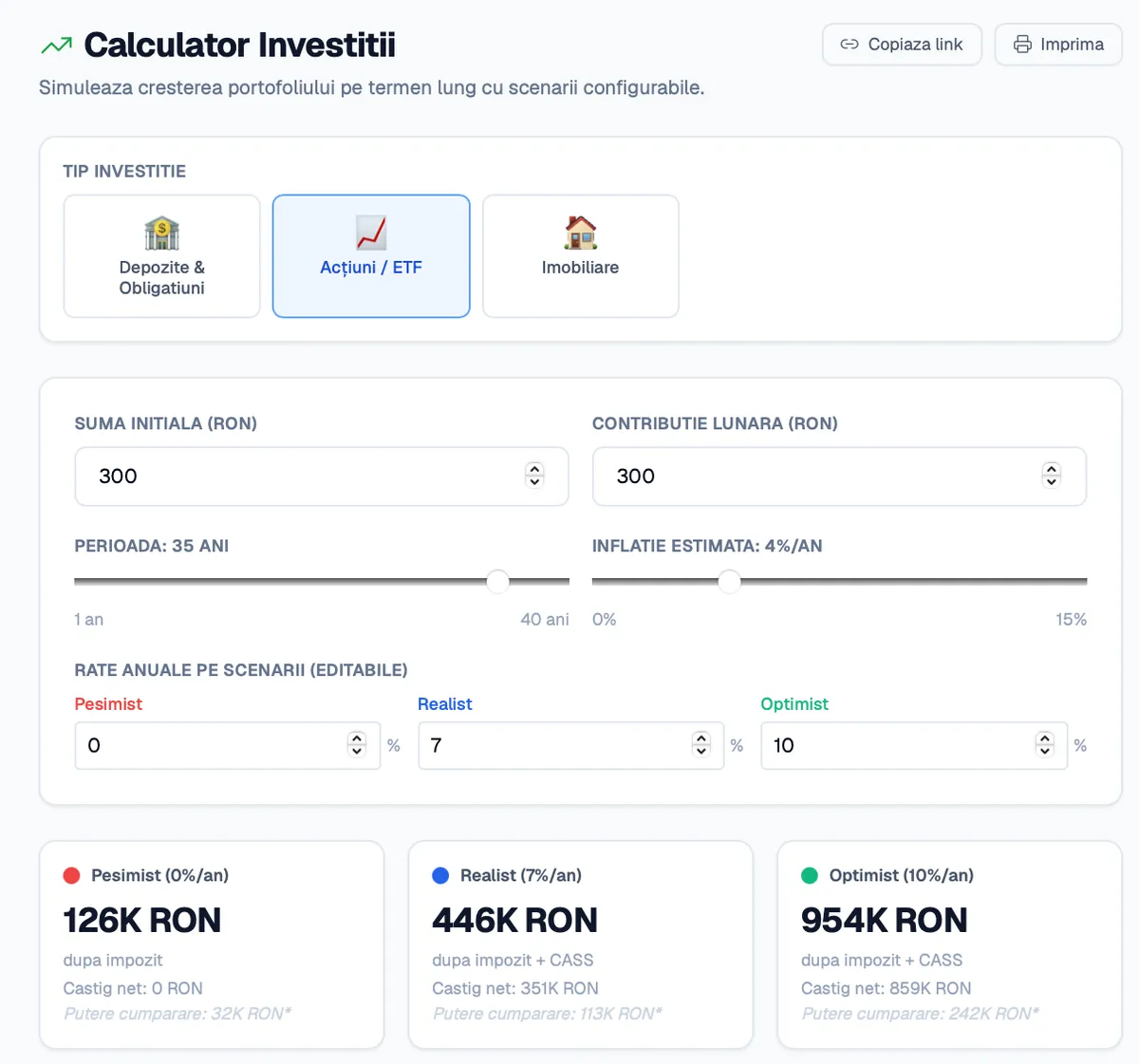Click the green dot on Optimist result card
The height and width of the screenshot is (1064, 1139).
pyautogui.click(x=810, y=875)
